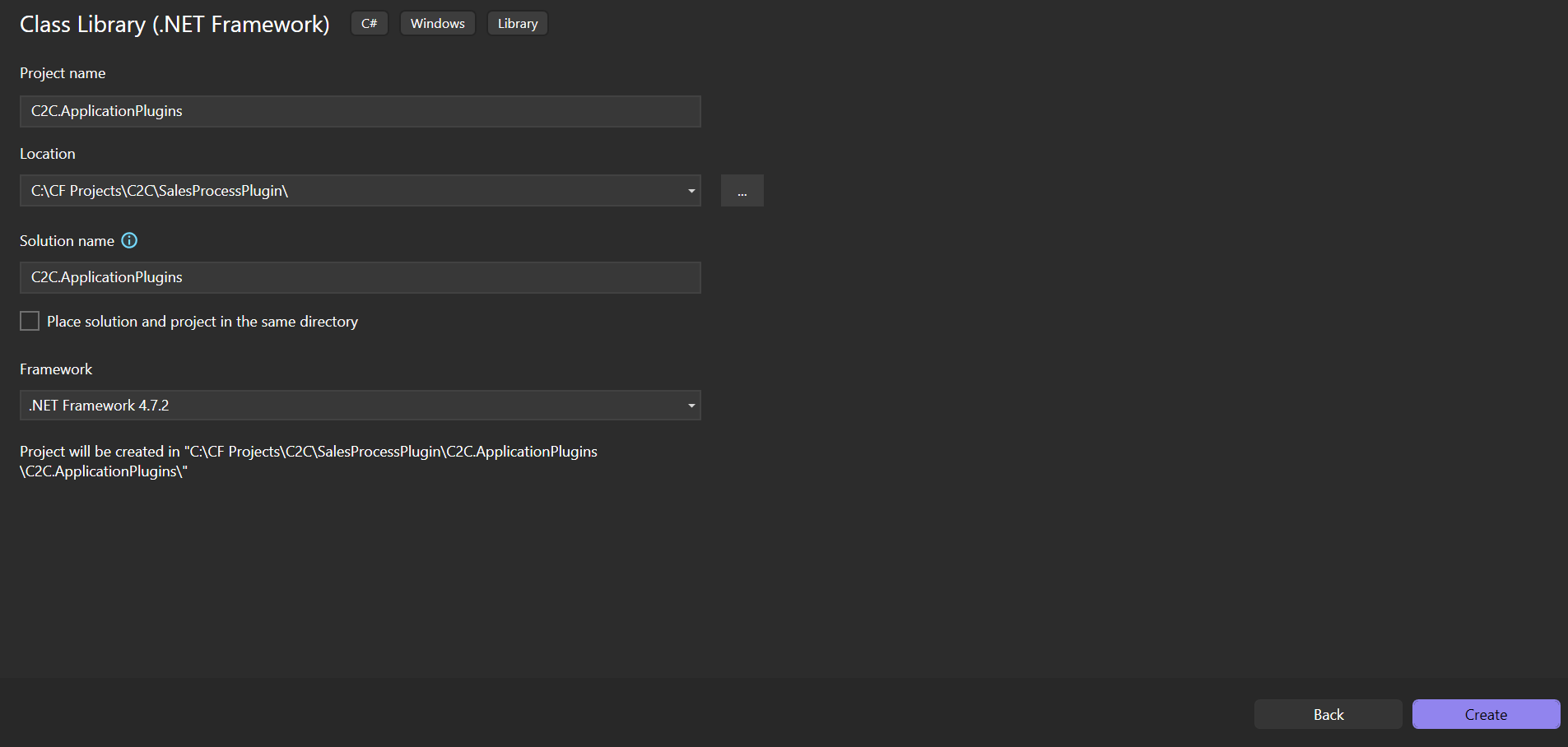Click the Project name label

click(x=63, y=73)
